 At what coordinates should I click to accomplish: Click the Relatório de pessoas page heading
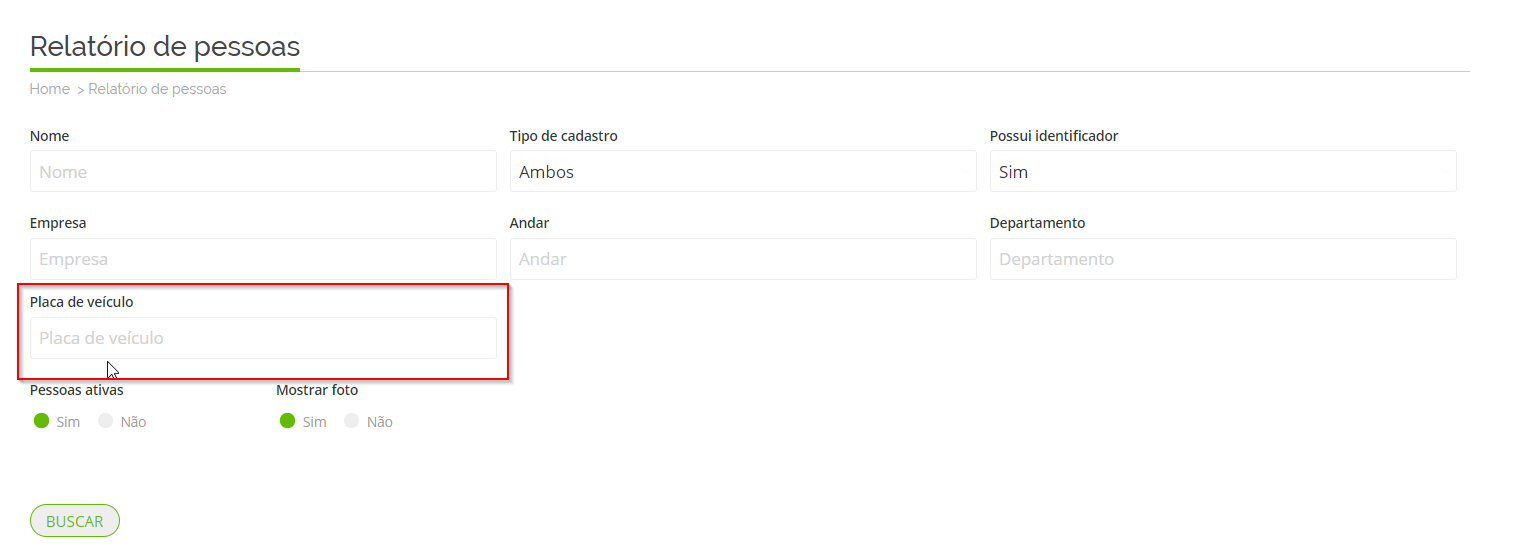(x=165, y=46)
